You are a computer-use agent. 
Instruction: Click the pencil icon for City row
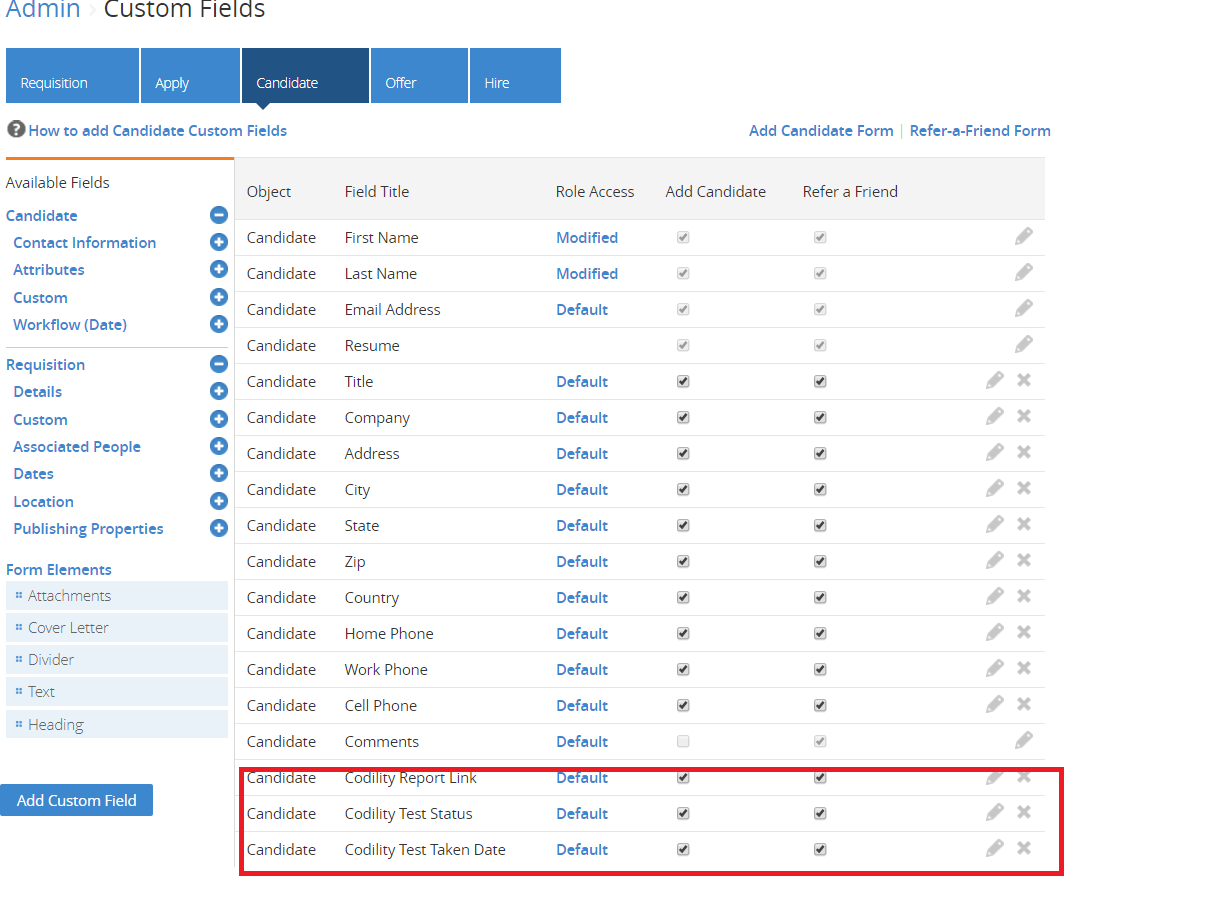coord(994,489)
